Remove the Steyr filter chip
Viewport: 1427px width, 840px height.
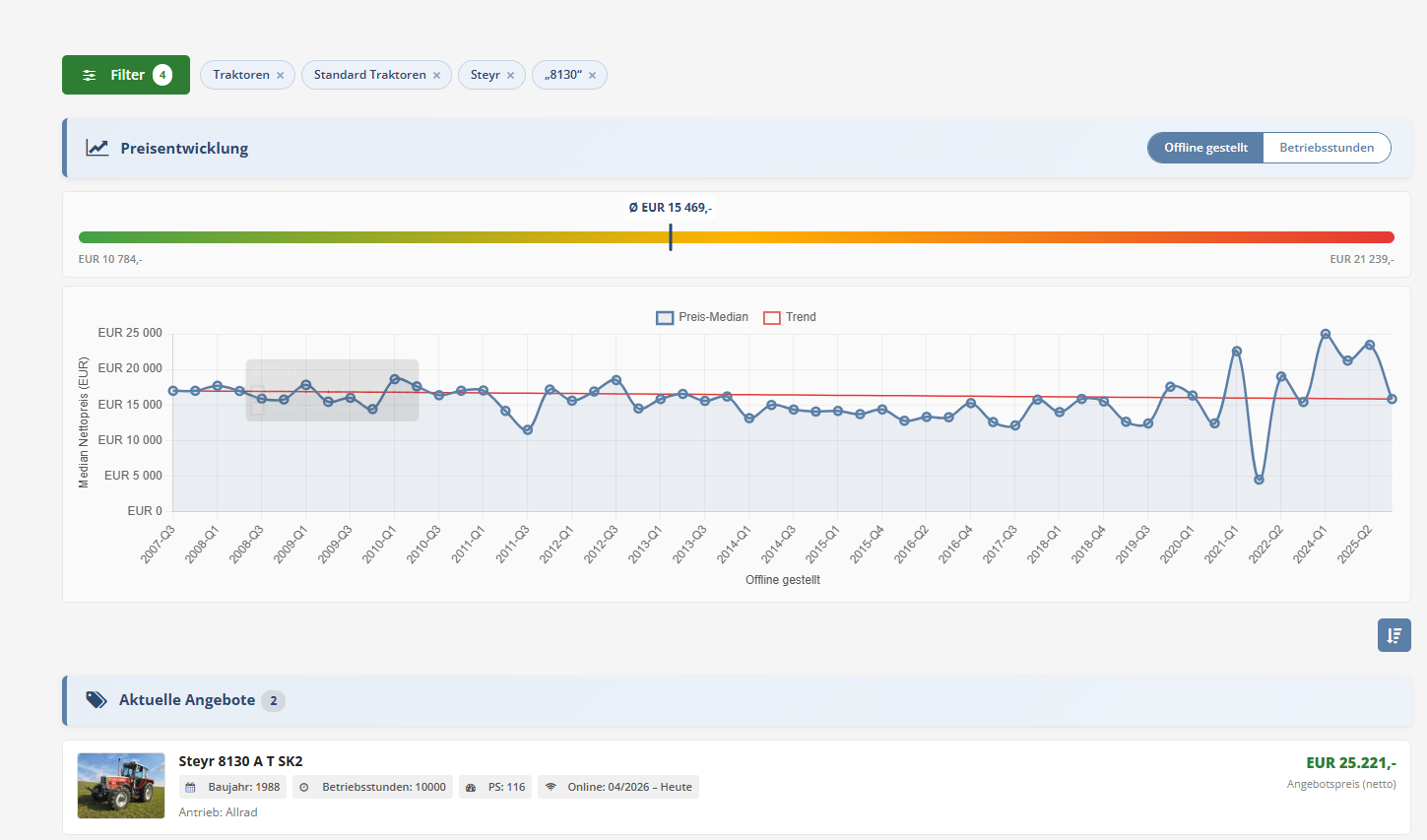click(x=510, y=76)
